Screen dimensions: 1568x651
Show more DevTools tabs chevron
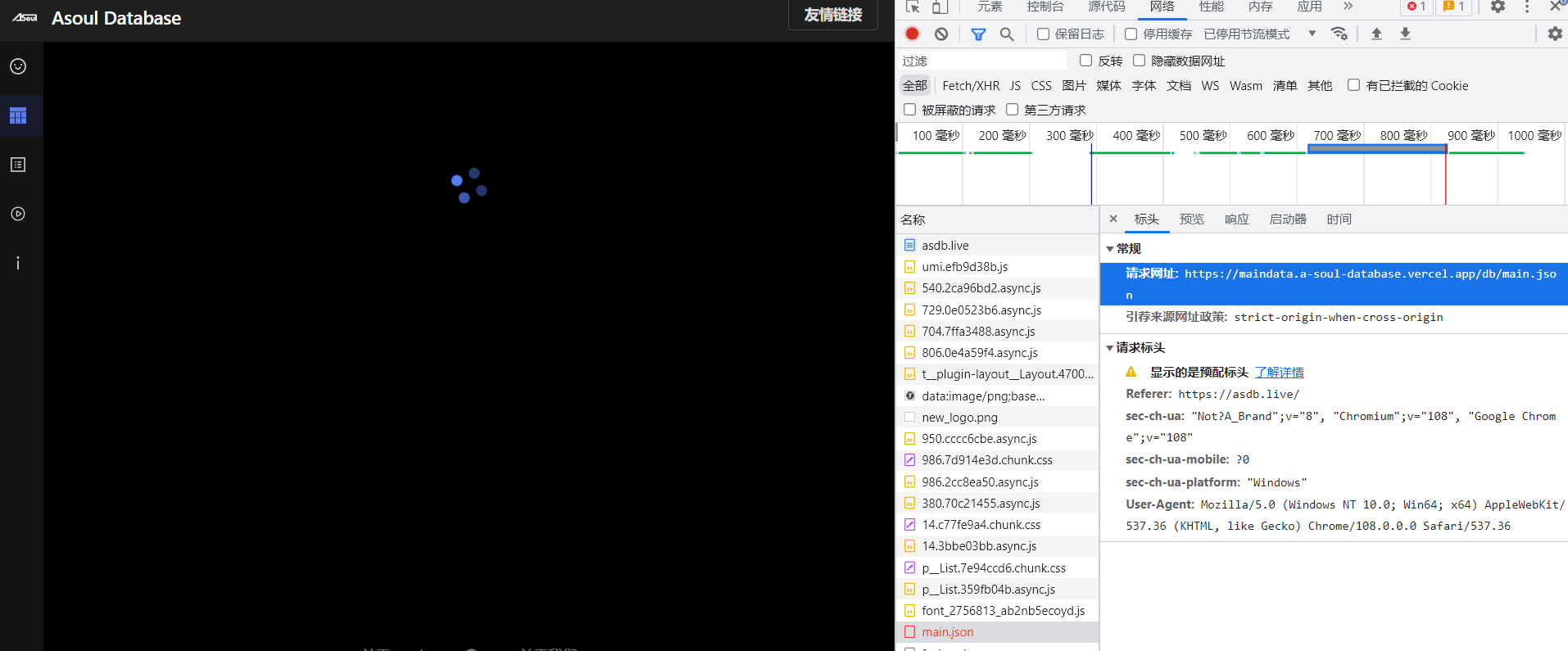tap(1348, 7)
